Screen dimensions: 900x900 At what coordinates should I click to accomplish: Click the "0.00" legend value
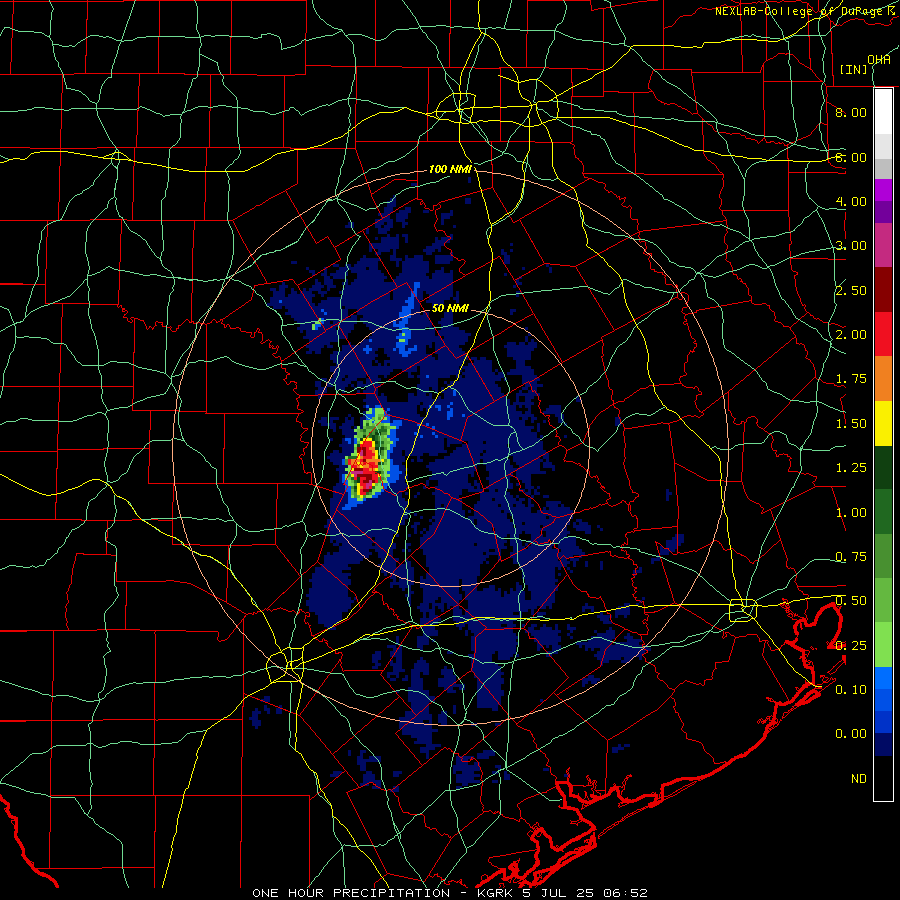coord(851,734)
